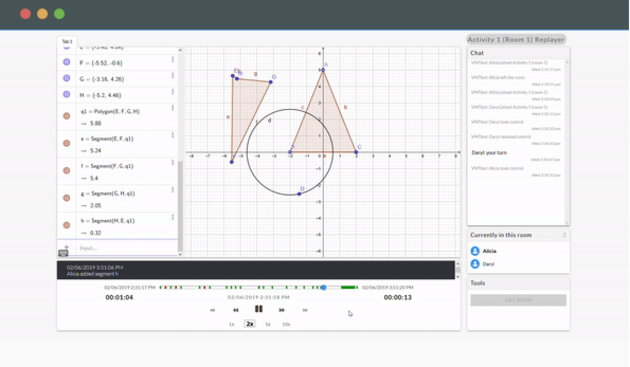
Task: Open options menu for point F
Action: pyautogui.click(x=173, y=59)
